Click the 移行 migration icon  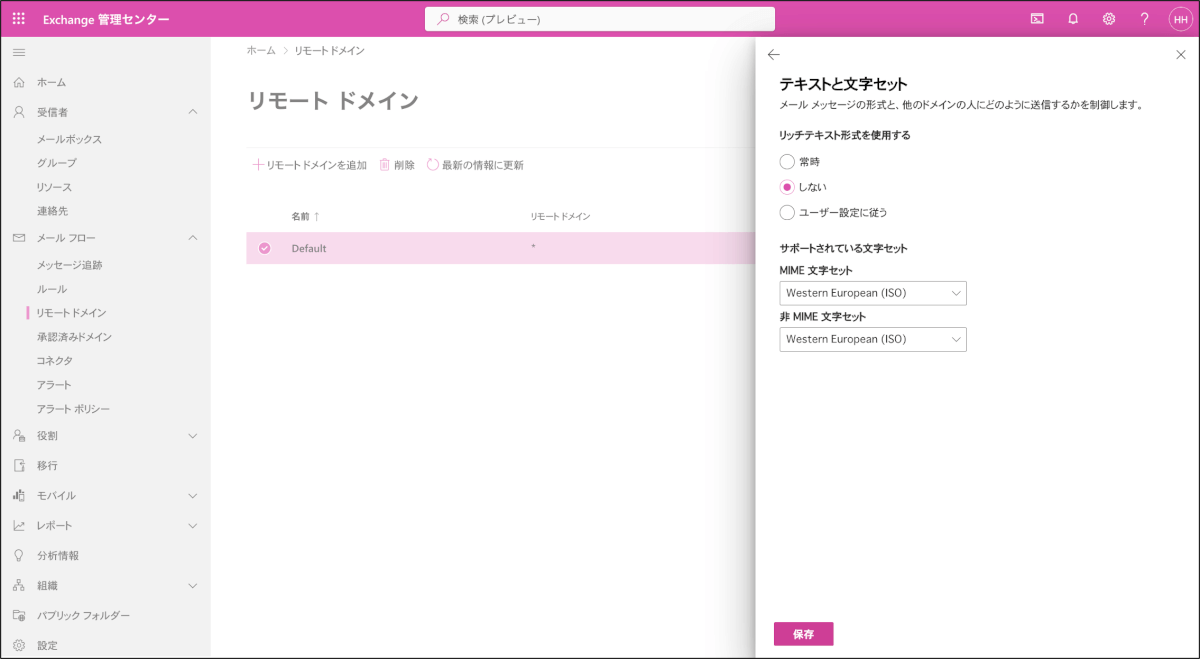[x=19, y=466]
